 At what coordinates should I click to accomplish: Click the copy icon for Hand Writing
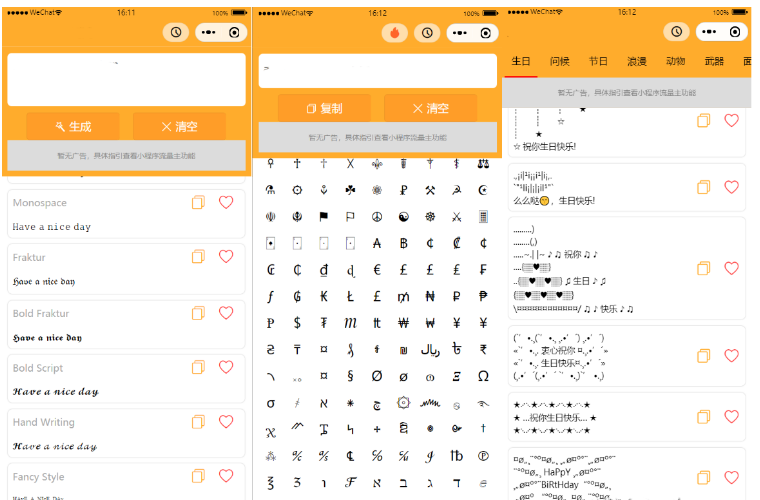tap(198, 422)
